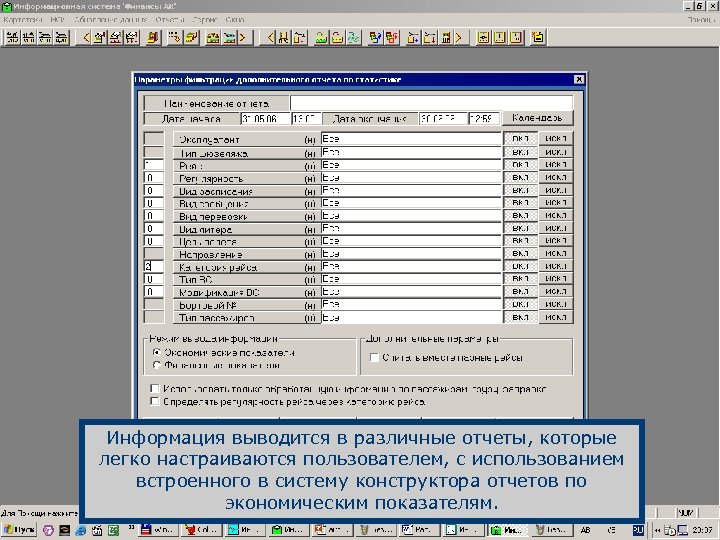Click искл button in Вид литера row
The width and height of the screenshot is (720, 540).
(556, 228)
